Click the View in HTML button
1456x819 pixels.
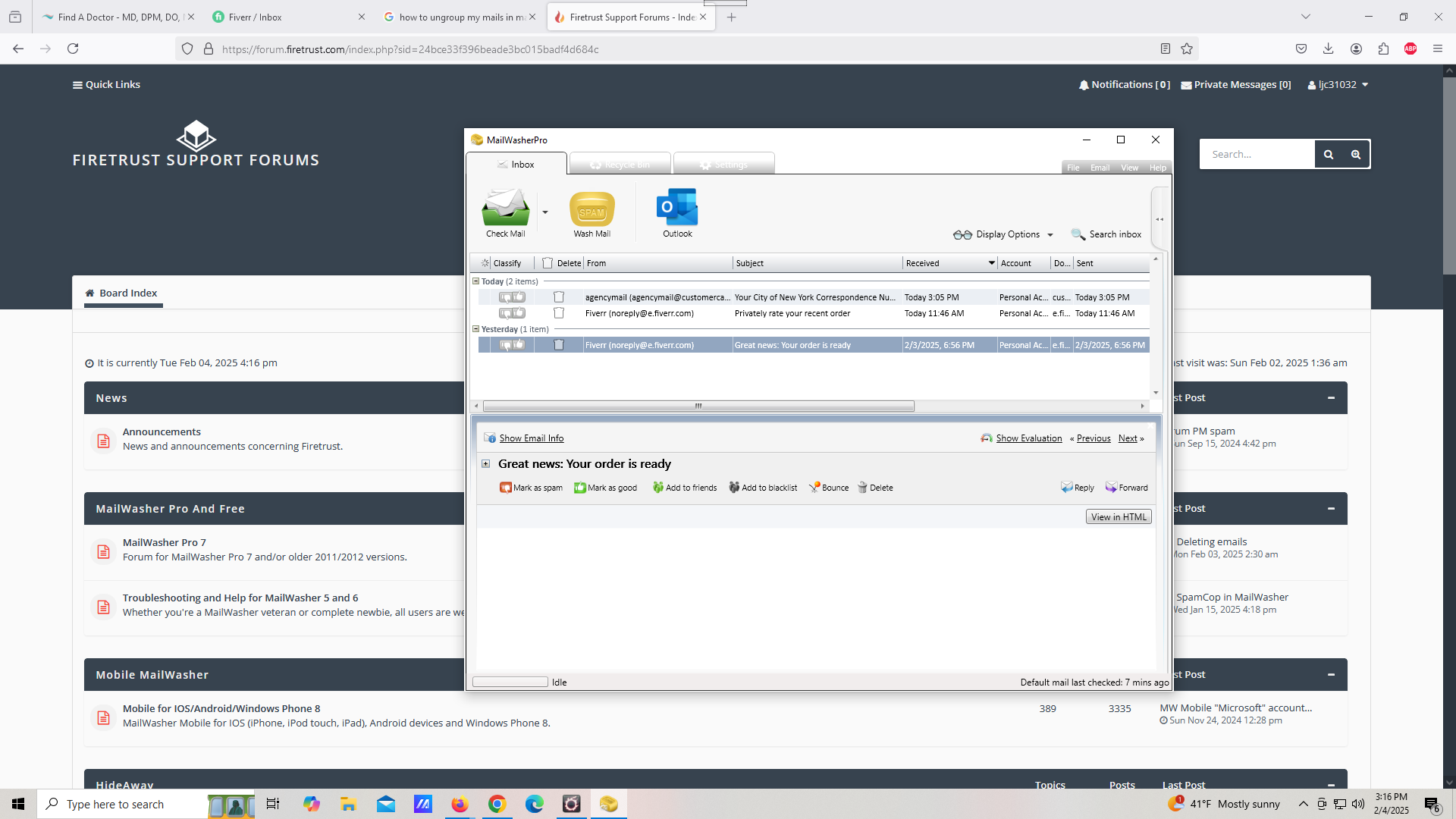coord(1119,517)
